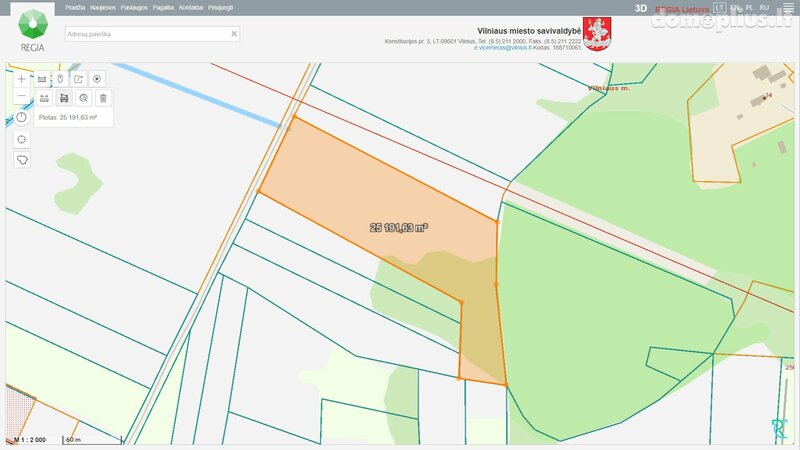Image resolution: width=800 pixels, height=450 pixels.
Task: Click the Lithuania outline full-extent button
Action: 21,160
